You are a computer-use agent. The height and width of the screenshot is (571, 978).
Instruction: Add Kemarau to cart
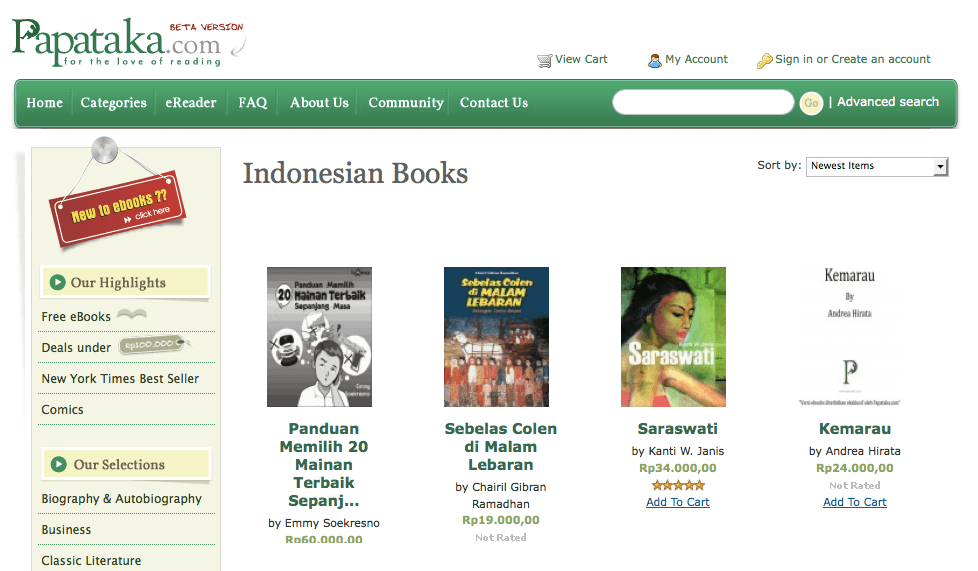coord(855,502)
